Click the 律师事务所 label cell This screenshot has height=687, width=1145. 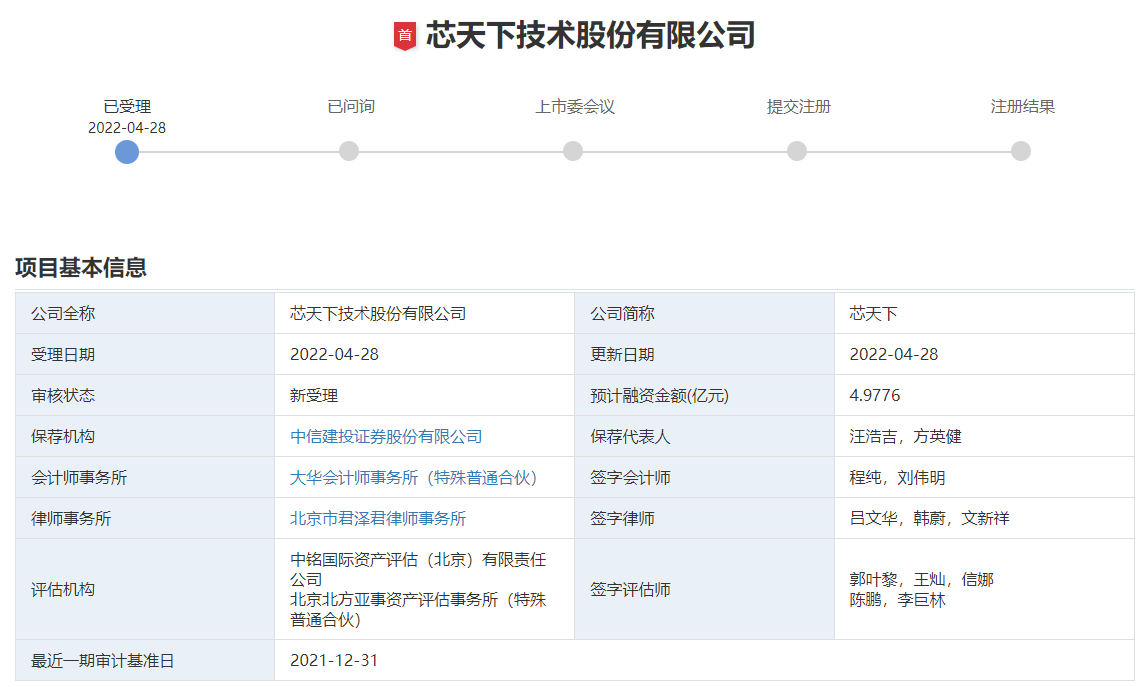[x=145, y=518]
